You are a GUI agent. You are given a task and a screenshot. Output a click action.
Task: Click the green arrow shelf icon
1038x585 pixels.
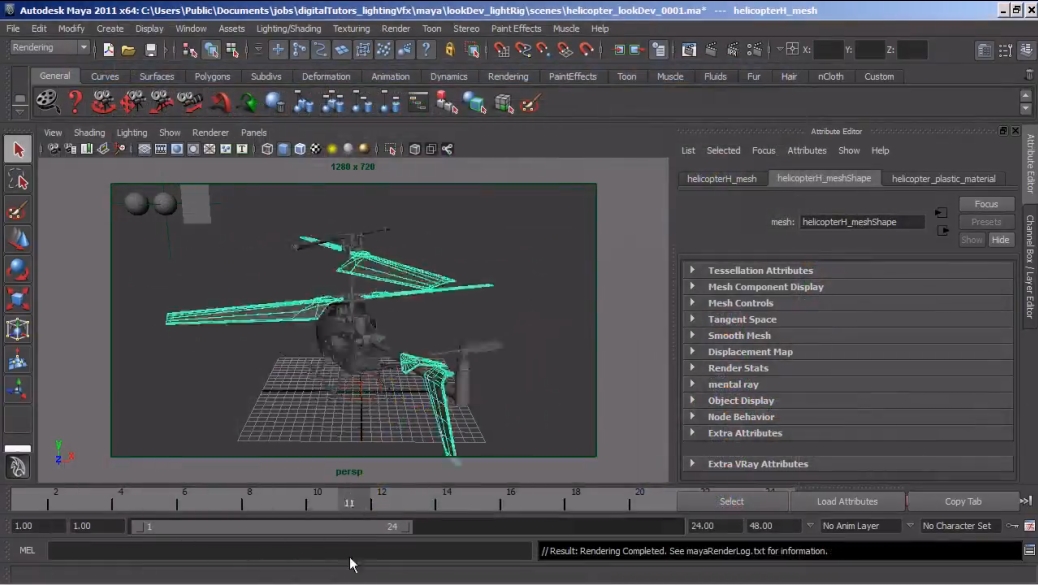pos(248,102)
